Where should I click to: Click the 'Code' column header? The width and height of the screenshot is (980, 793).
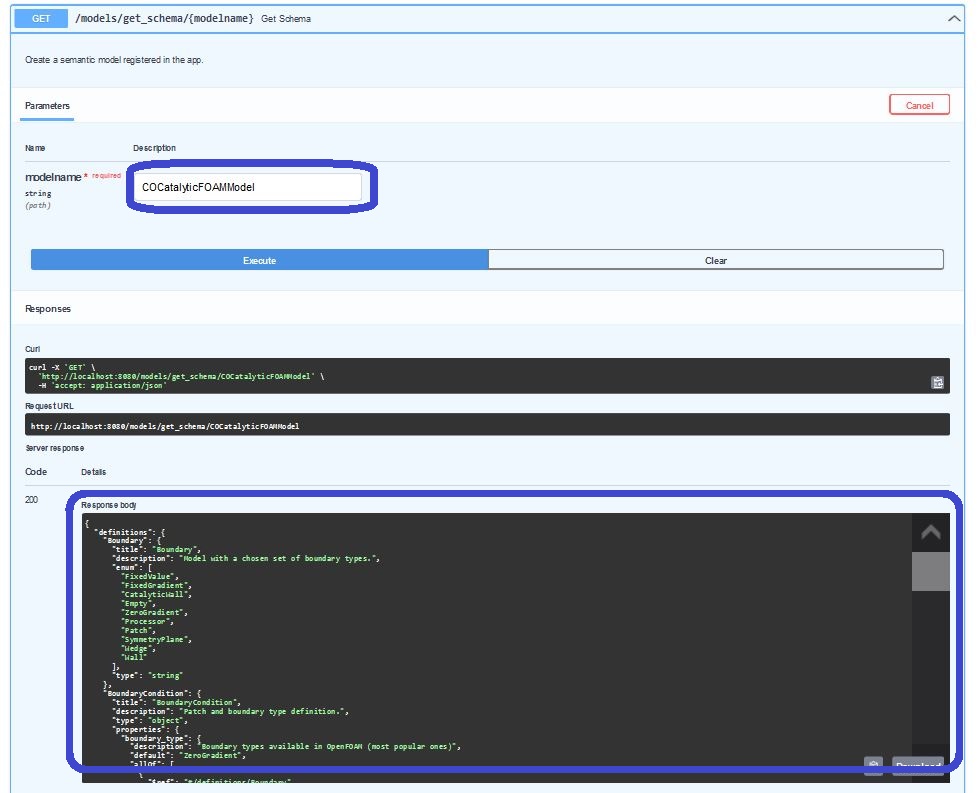pos(36,472)
